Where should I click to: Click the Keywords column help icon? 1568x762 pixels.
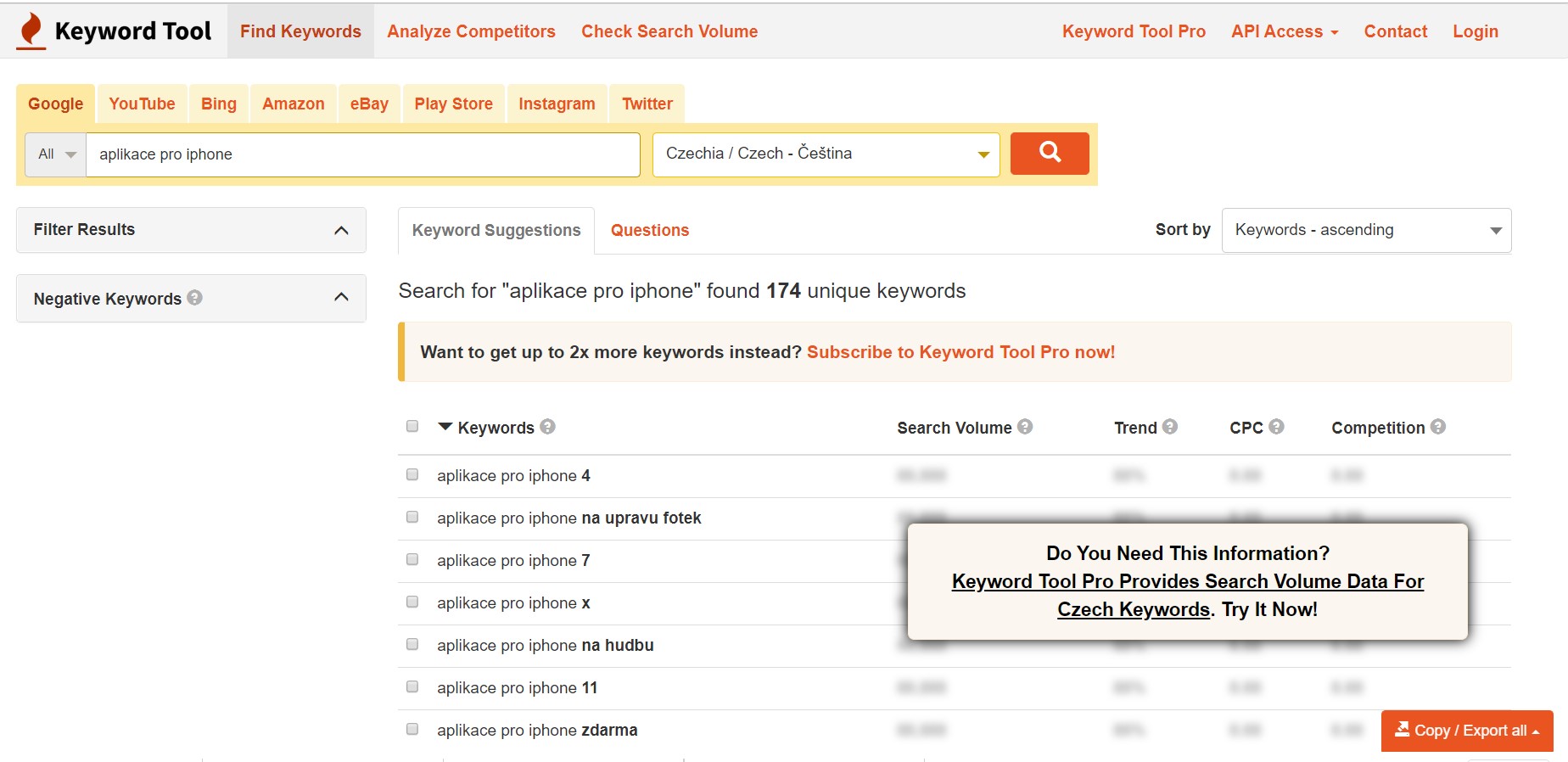(x=548, y=427)
